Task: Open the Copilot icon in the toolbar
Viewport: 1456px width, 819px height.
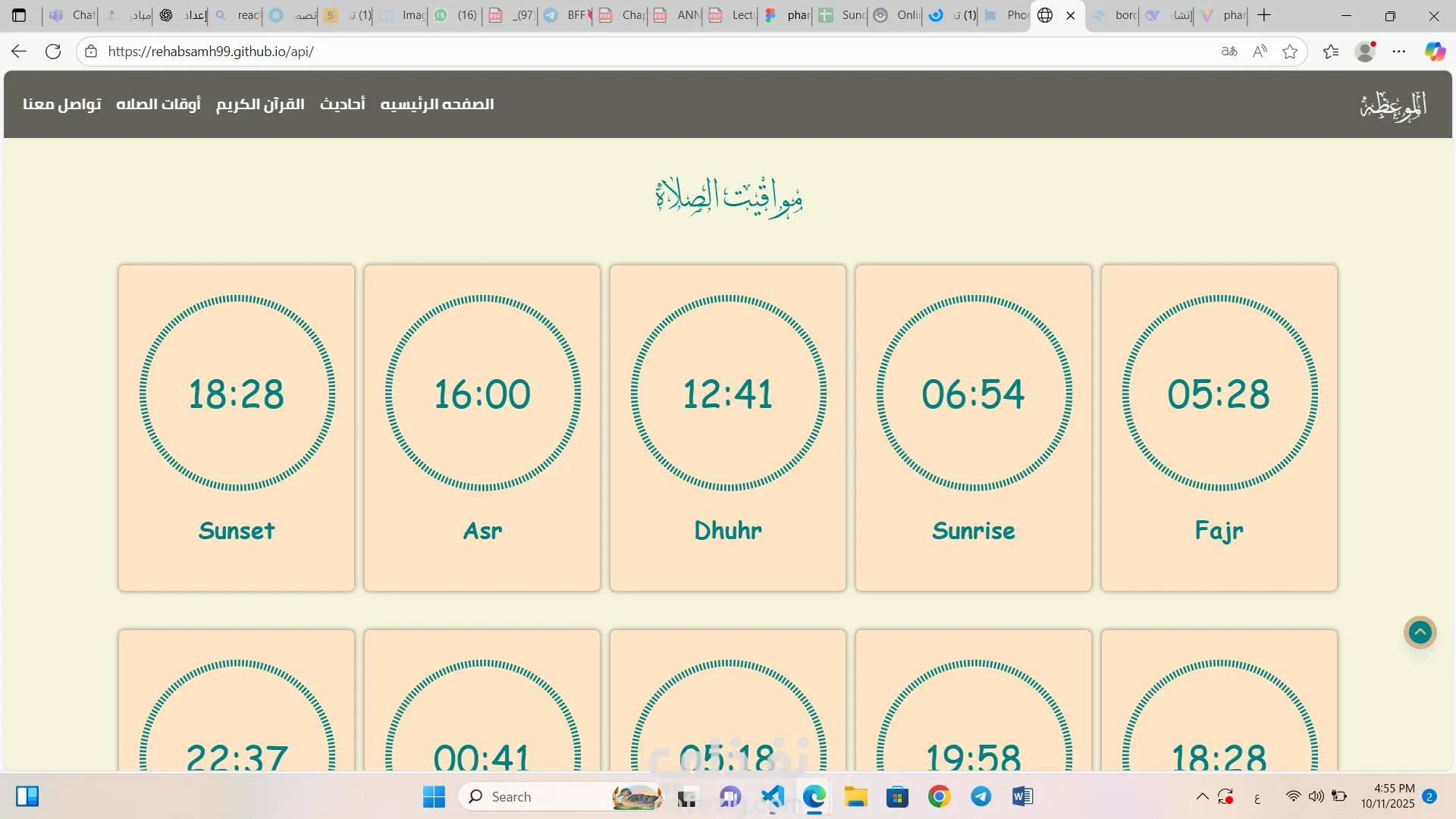Action: [1434, 52]
